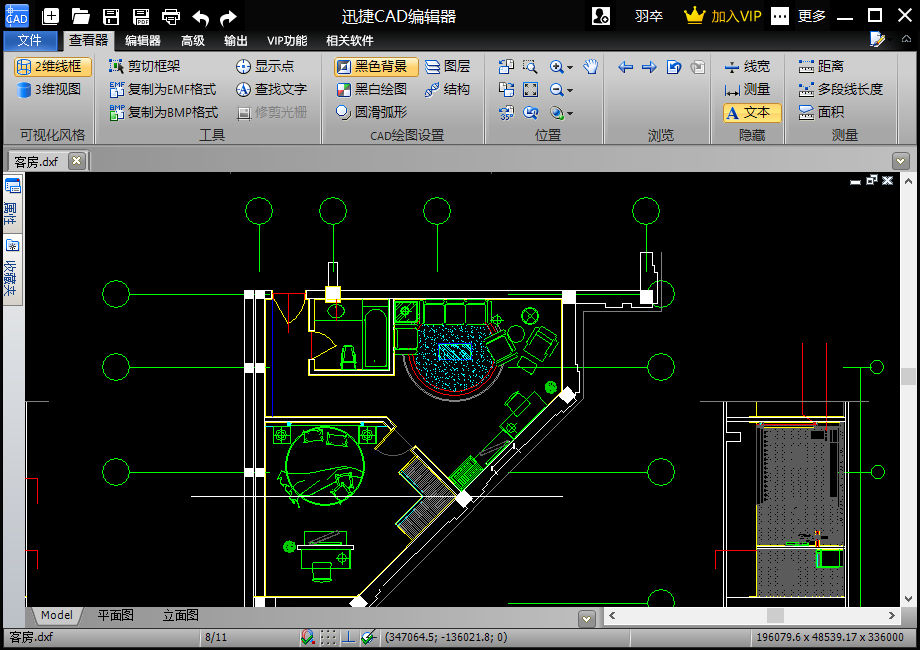This screenshot has width=920, height=650.
Task: Expand the document tabs list dropdown
Action: [x=900, y=161]
